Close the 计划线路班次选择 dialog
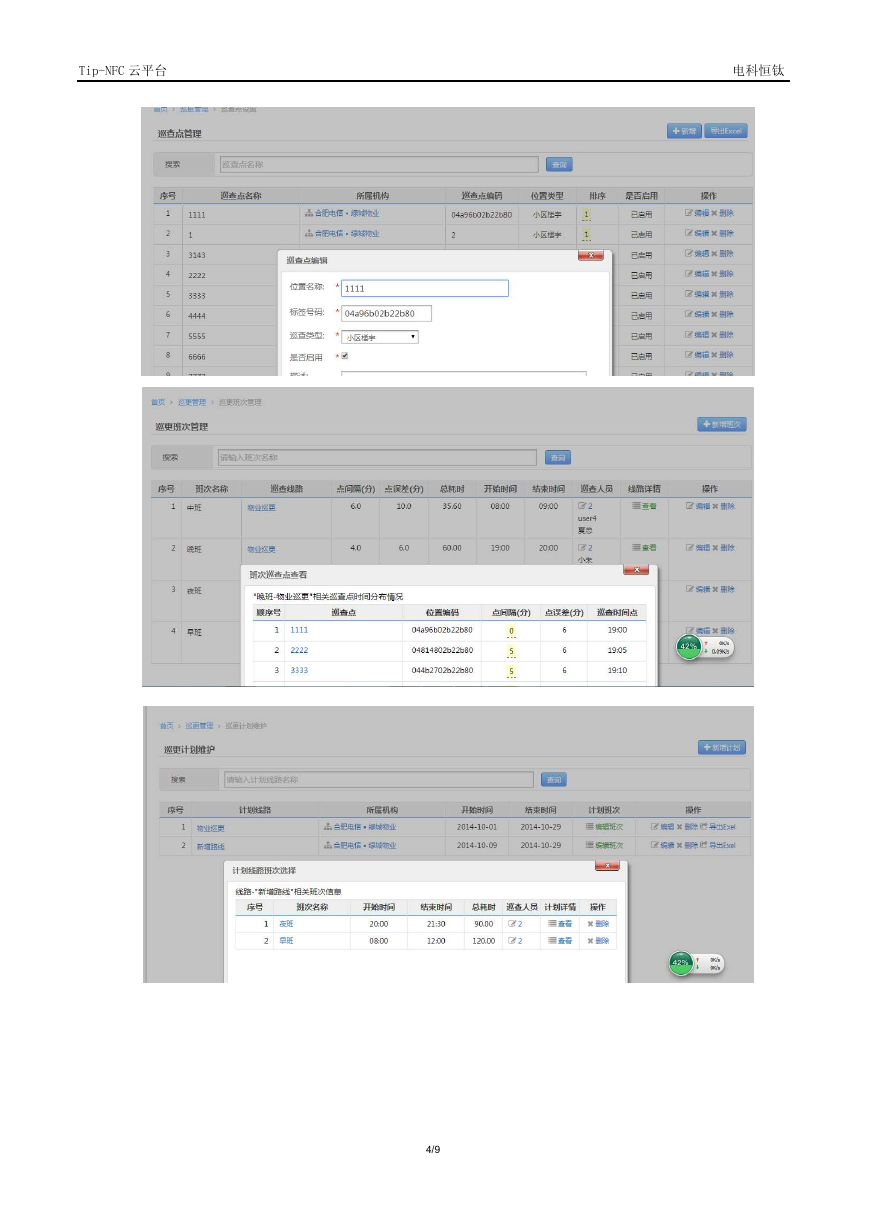The image size is (869, 1228). [607, 865]
